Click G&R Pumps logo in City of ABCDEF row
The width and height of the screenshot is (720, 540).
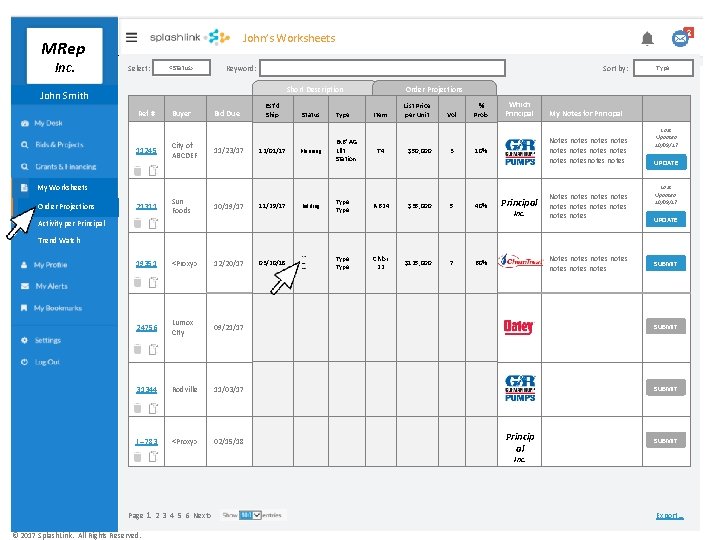[x=520, y=152]
